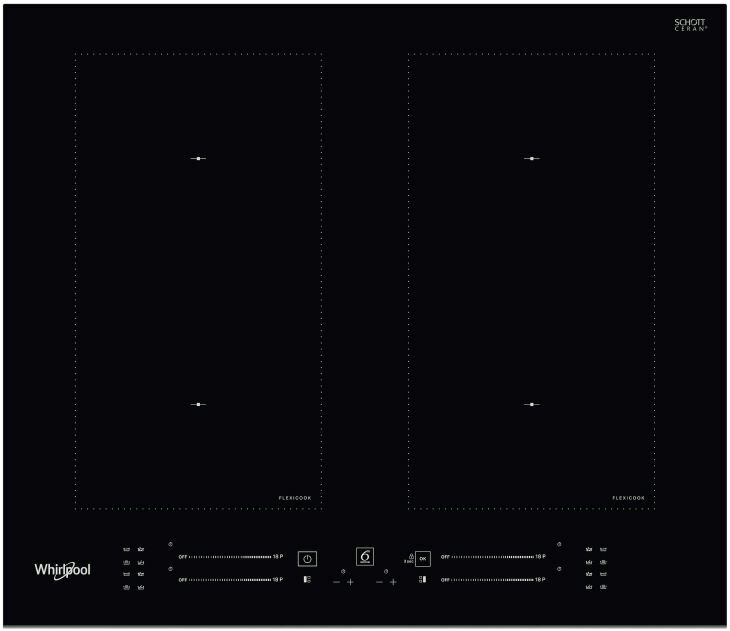Tap the top-left cooking function pot icon
Screen dimensions: 730x631
click(126, 549)
